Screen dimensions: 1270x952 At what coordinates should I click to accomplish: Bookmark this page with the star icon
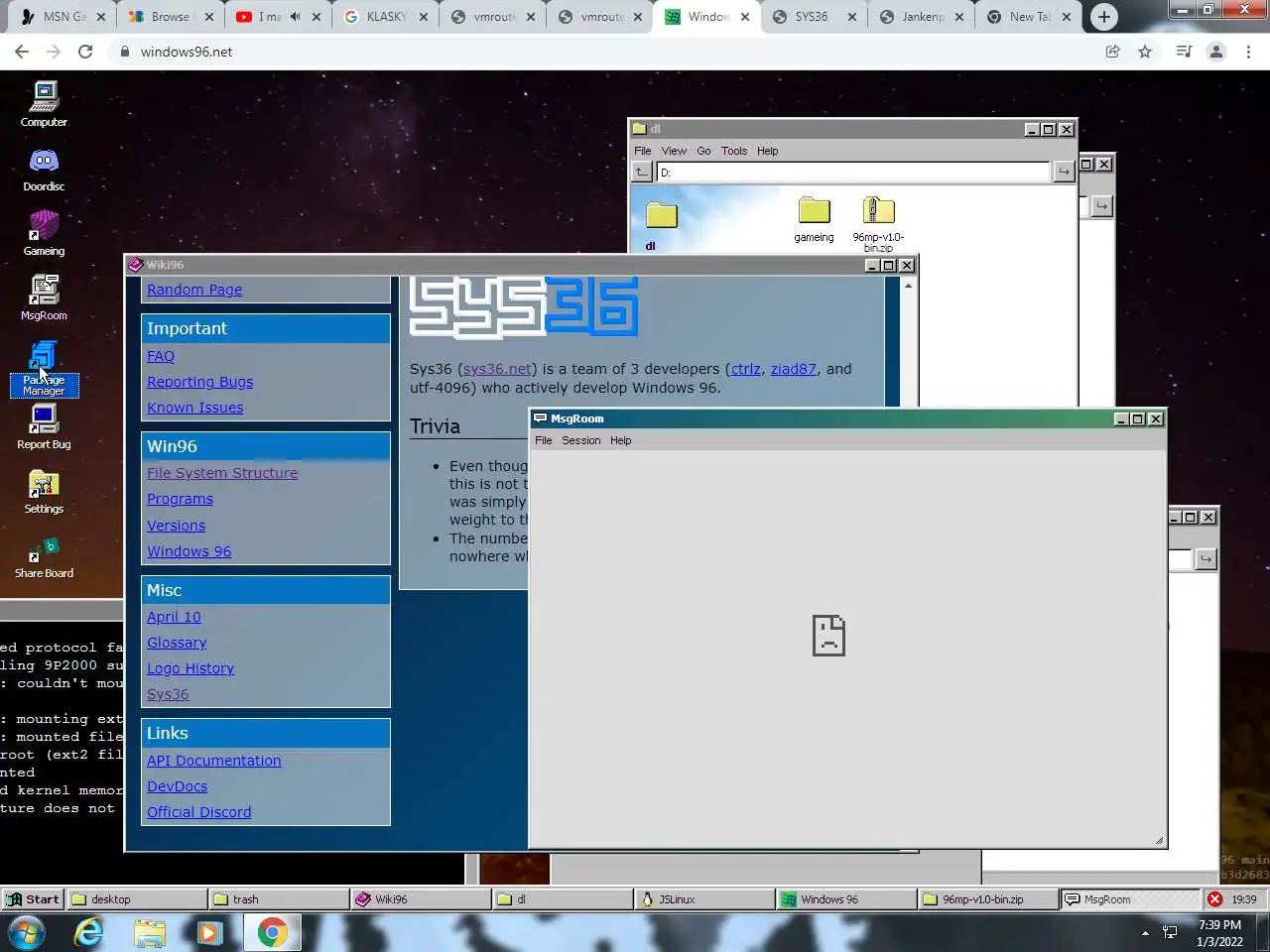tap(1145, 52)
